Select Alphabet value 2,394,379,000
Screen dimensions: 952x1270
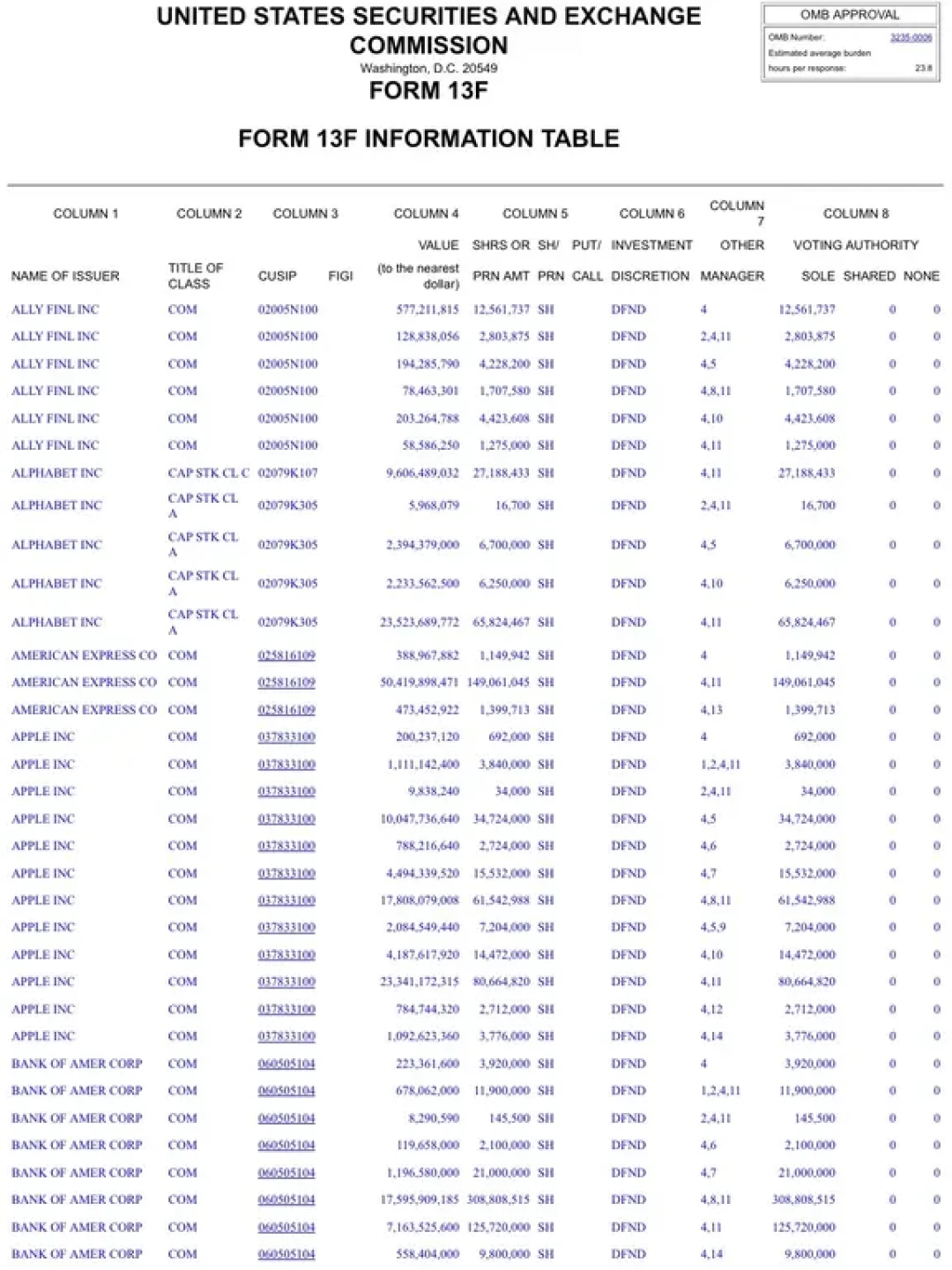click(422, 545)
